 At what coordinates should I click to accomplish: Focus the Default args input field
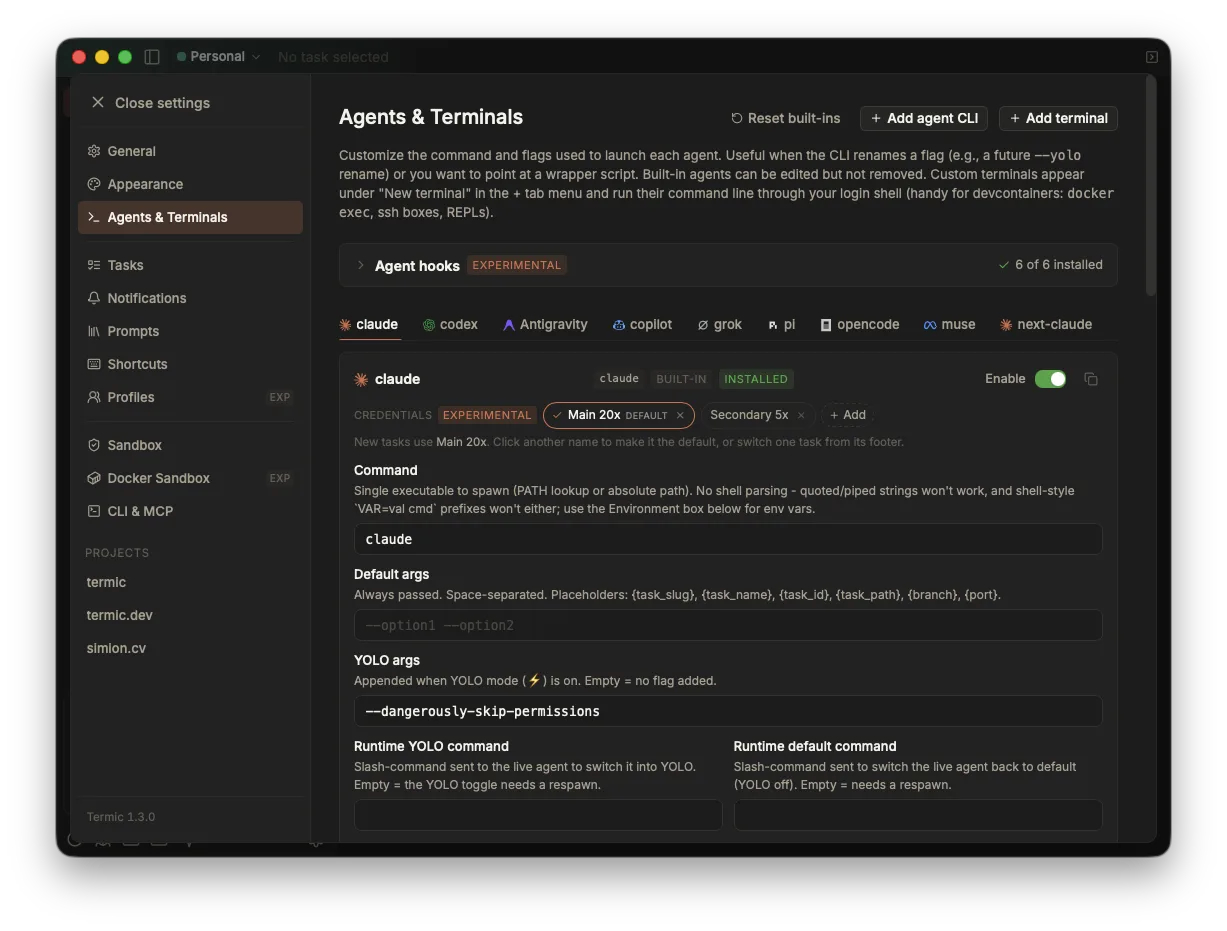pyautogui.click(x=728, y=625)
